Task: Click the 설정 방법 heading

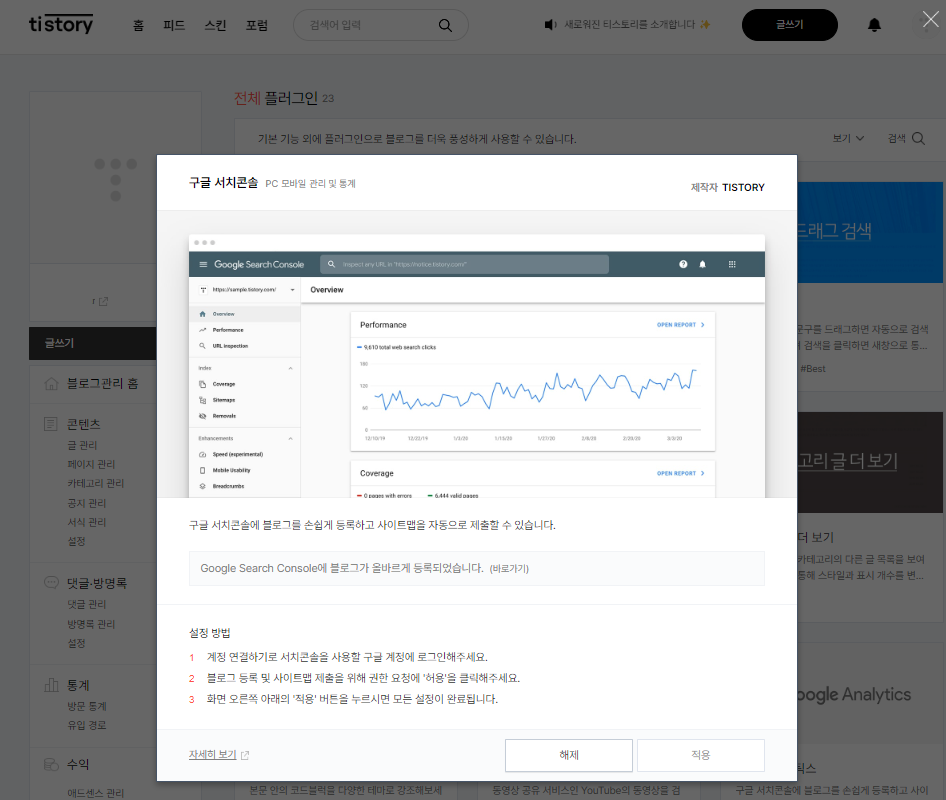Action: 209,633
